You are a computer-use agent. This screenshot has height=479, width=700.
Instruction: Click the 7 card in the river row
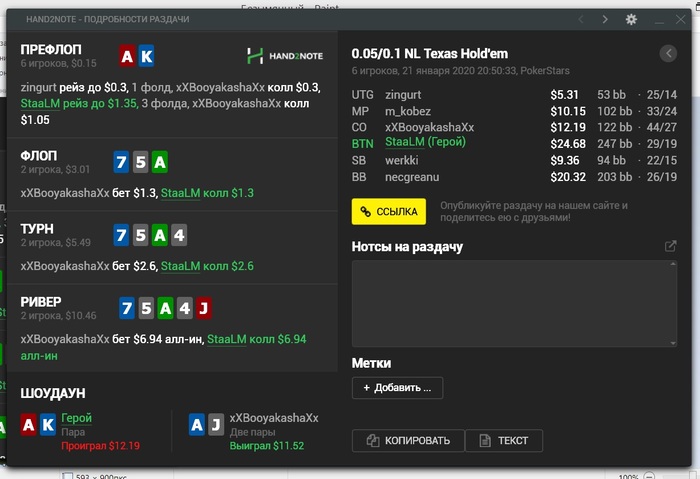(127, 308)
